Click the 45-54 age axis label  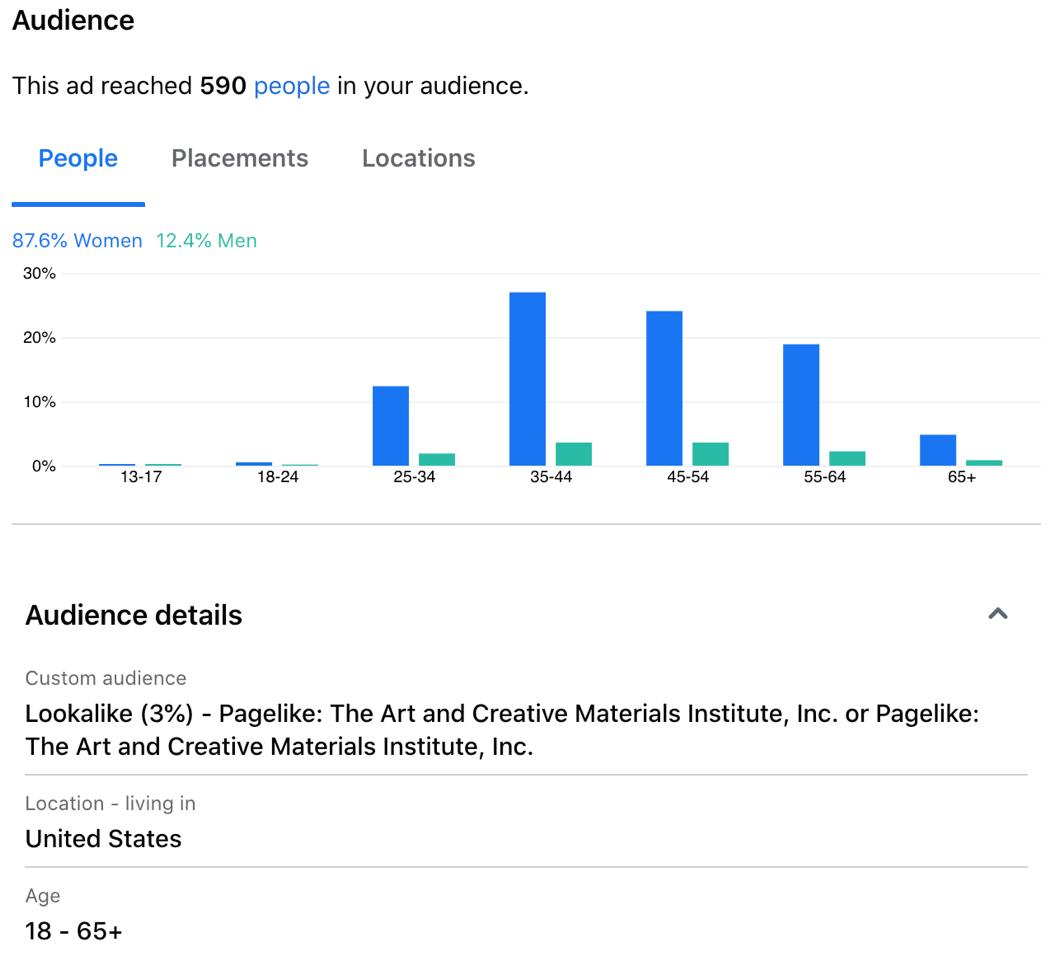[688, 477]
